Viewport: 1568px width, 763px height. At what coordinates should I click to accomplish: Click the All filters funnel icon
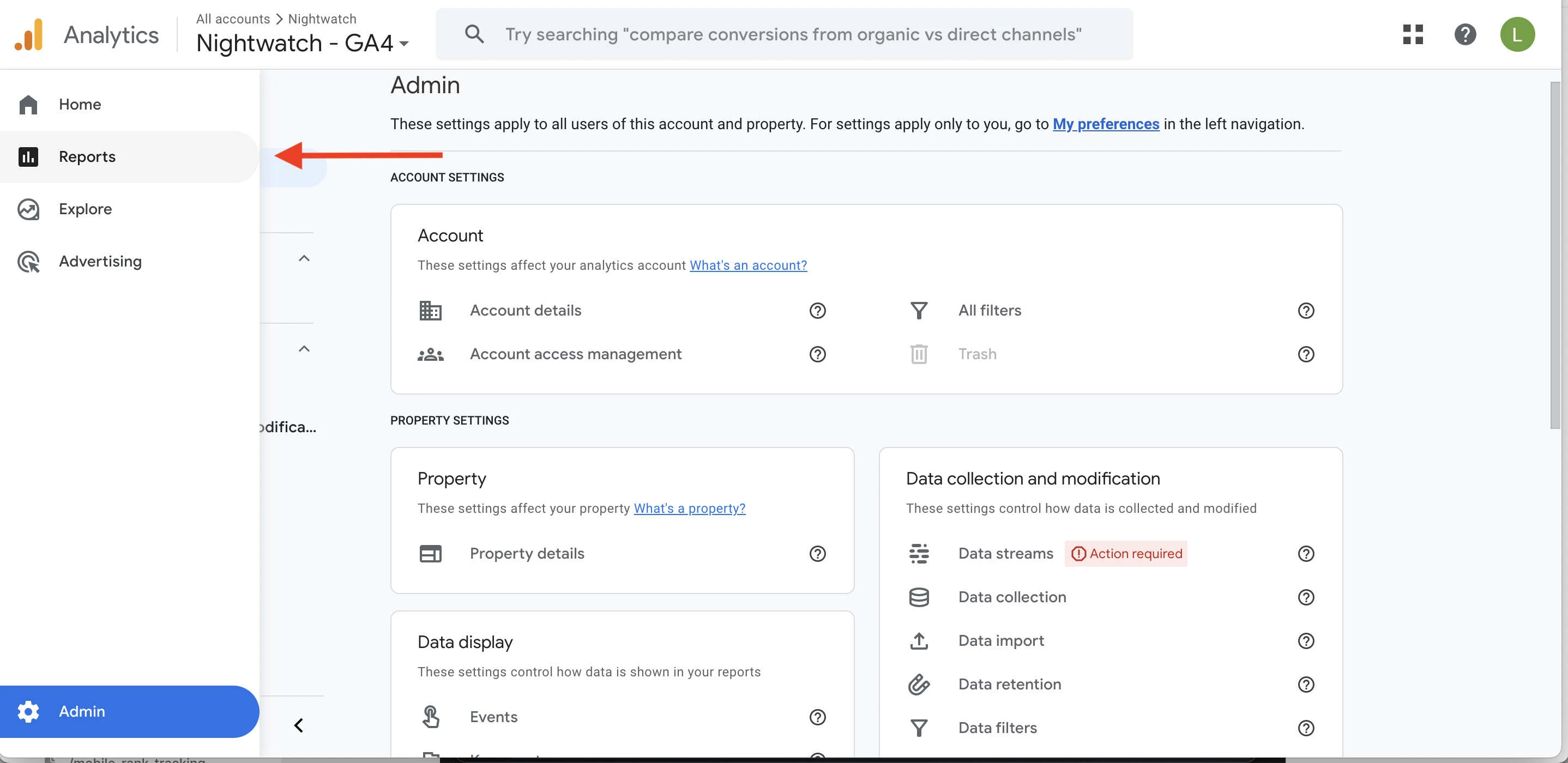pyautogui.click(x=919, y=311)
